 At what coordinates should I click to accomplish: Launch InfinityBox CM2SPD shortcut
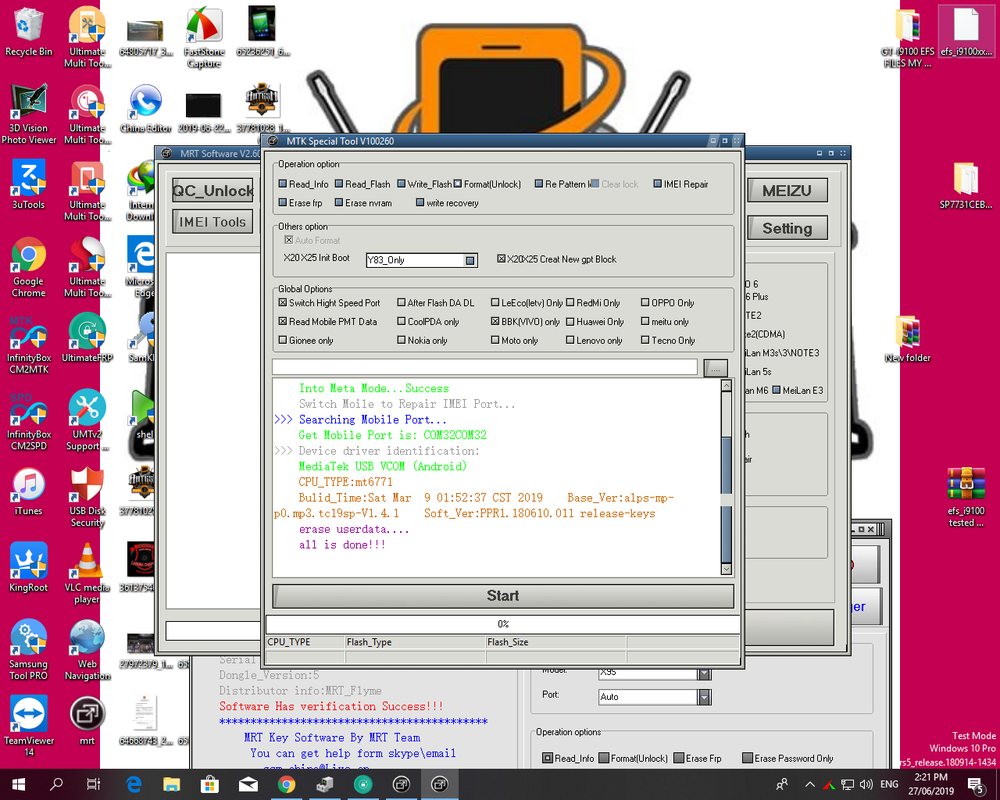point(28,421)
